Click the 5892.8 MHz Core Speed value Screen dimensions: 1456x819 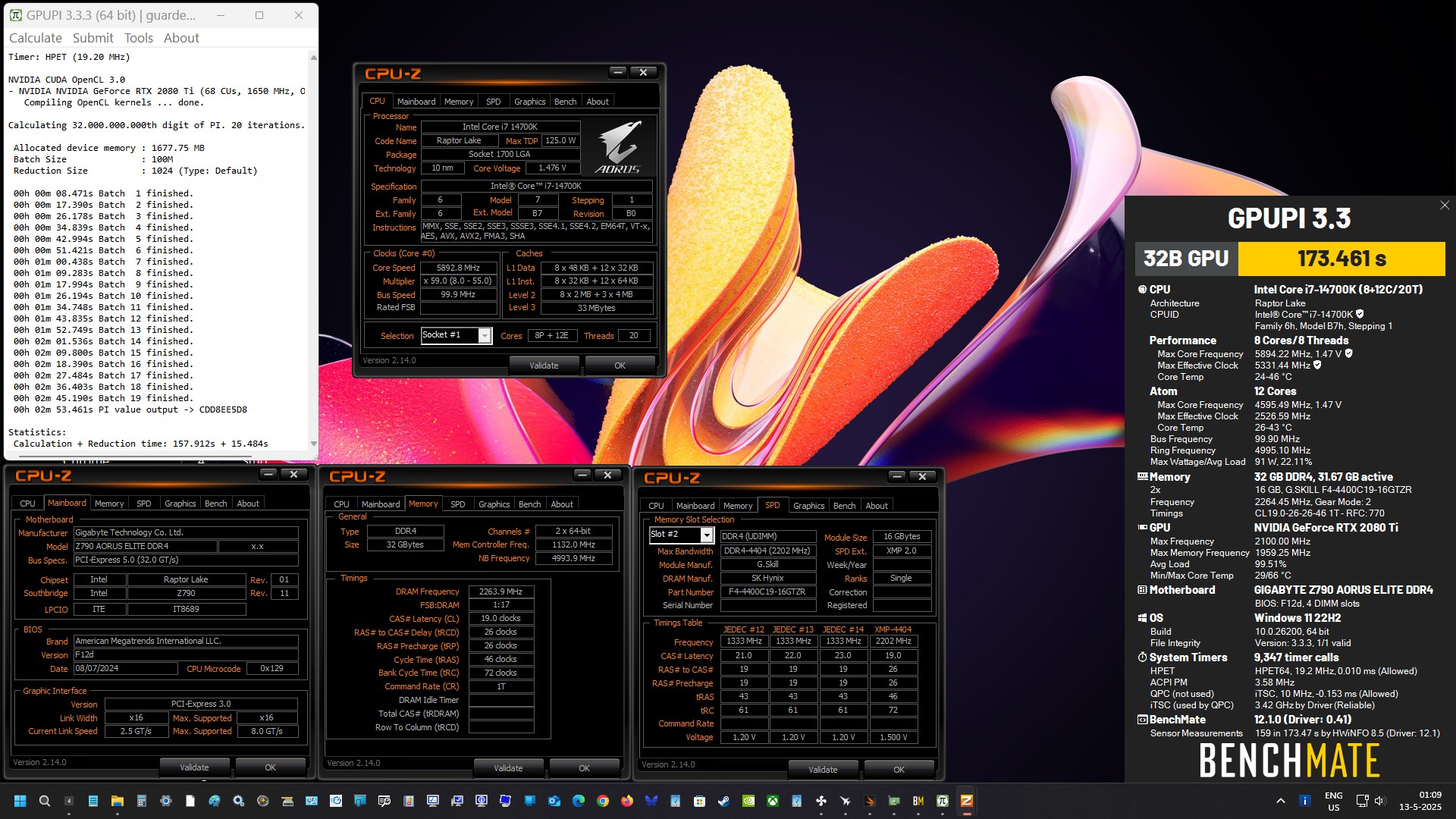click(x=459, y=268)
